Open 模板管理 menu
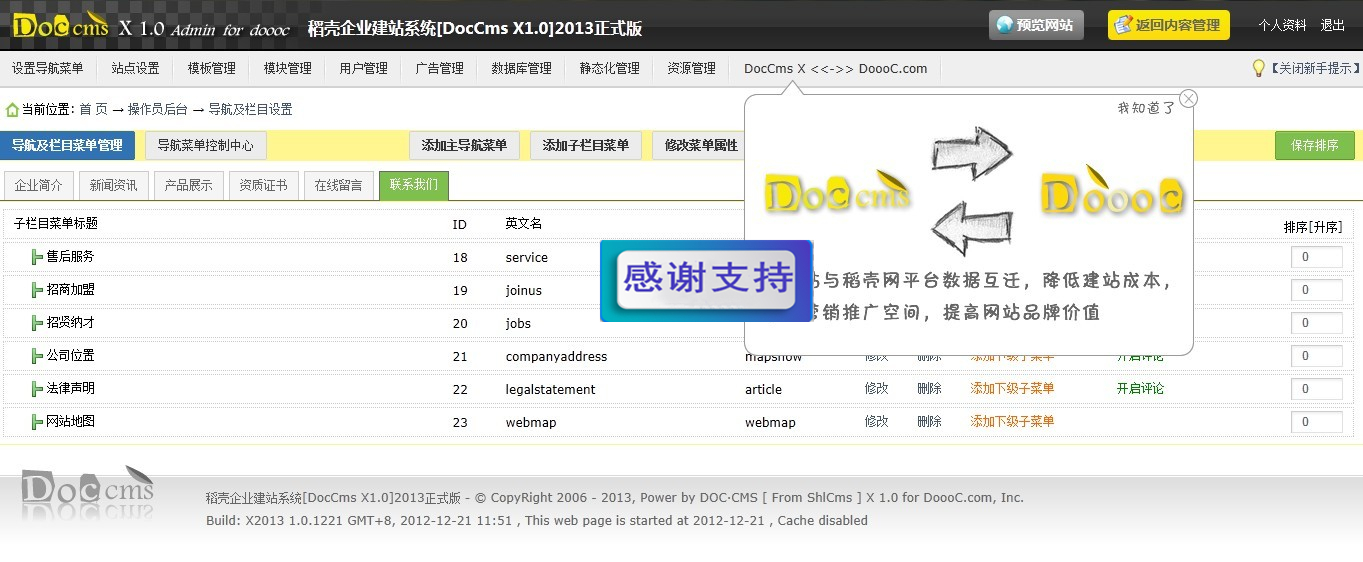Screen dimensions: 1363x562 tap(211, 68)
